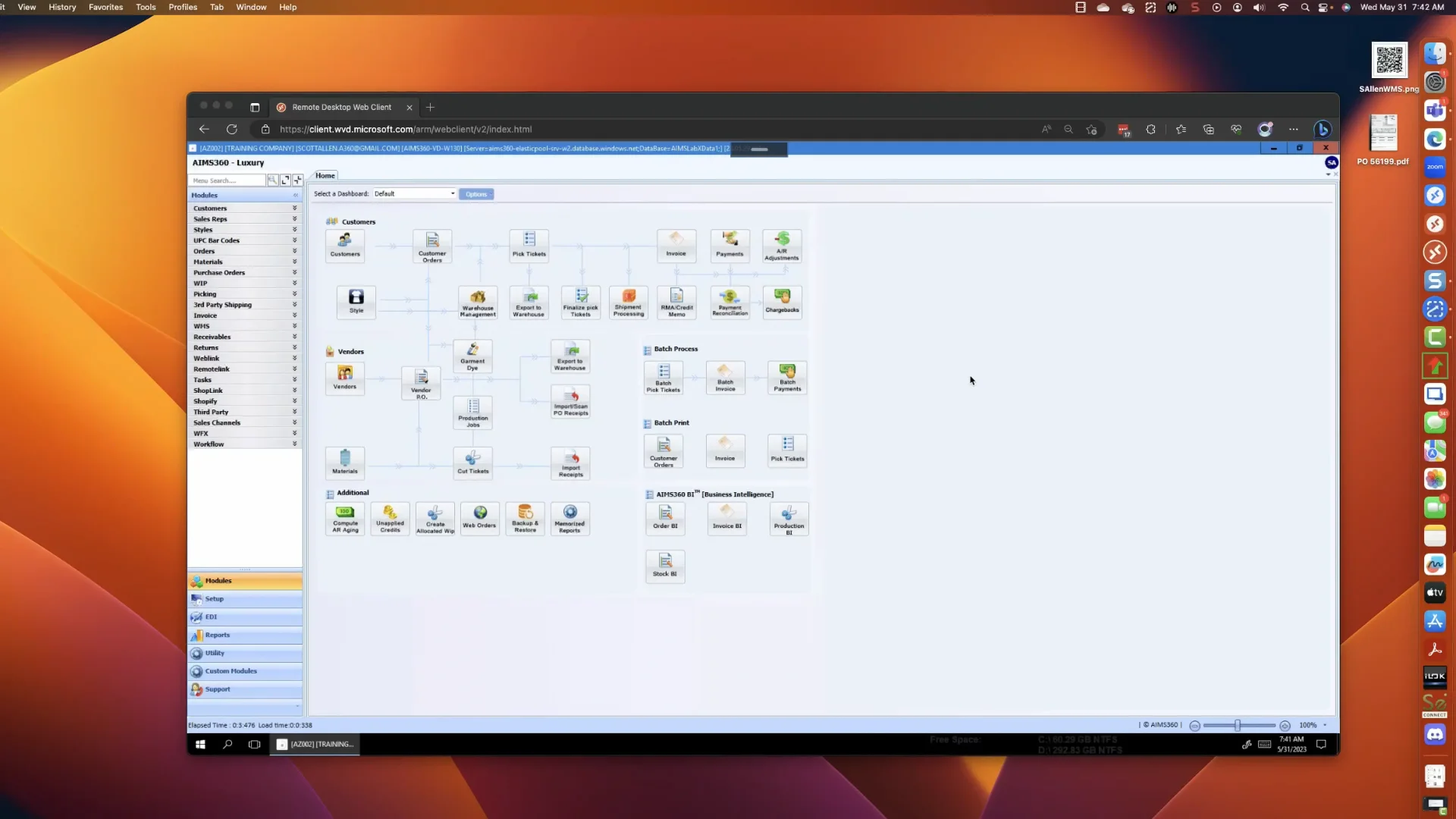This screenshot has width=1456, height=819.
Task: Open Payment Reconciliation icon
Action: (x=729, y=301)
